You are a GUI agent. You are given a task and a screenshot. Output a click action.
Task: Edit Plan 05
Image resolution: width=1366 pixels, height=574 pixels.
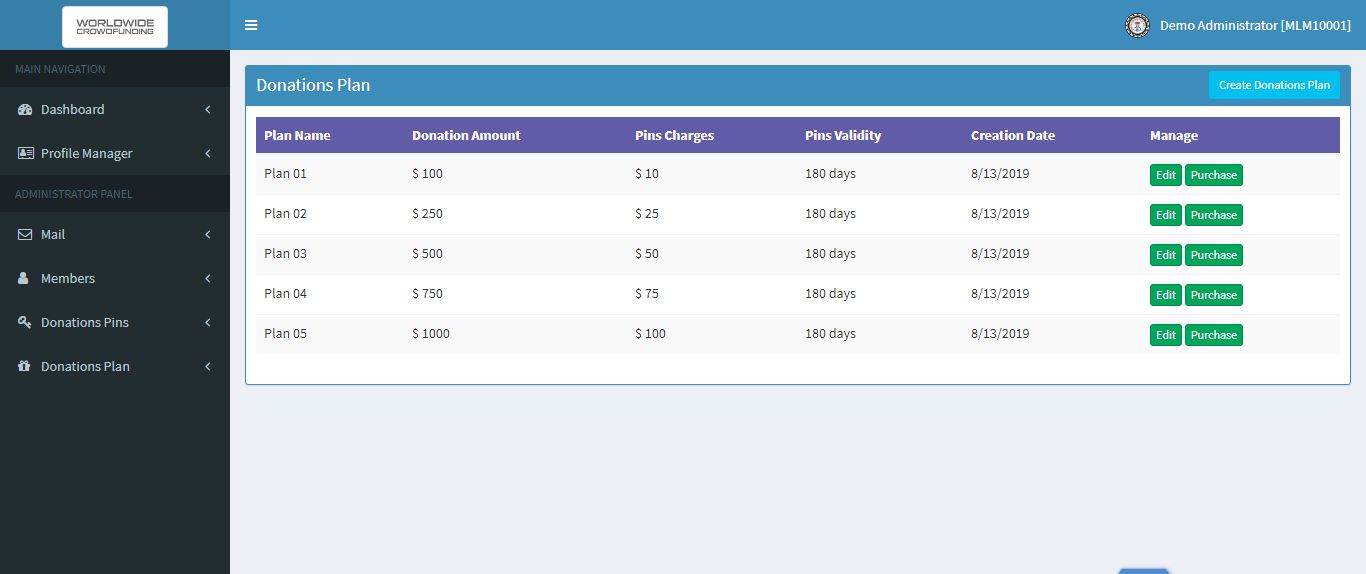coord(1166,335)
